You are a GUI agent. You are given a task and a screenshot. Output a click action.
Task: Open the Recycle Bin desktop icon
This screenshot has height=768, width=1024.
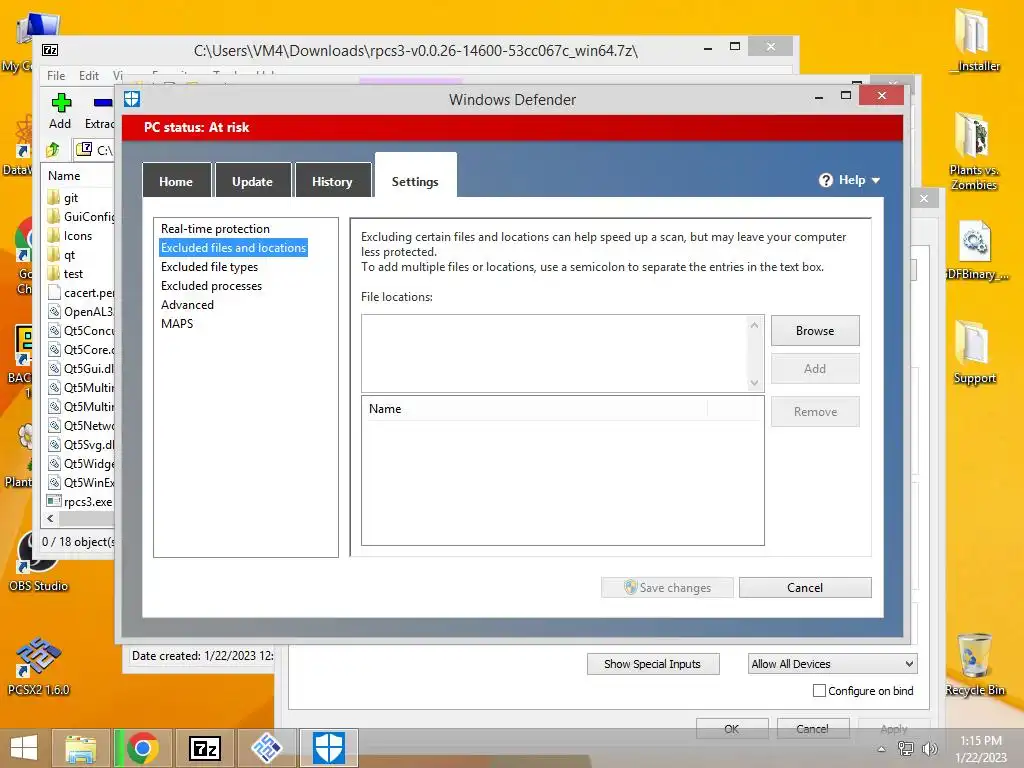tap(975, 664)
